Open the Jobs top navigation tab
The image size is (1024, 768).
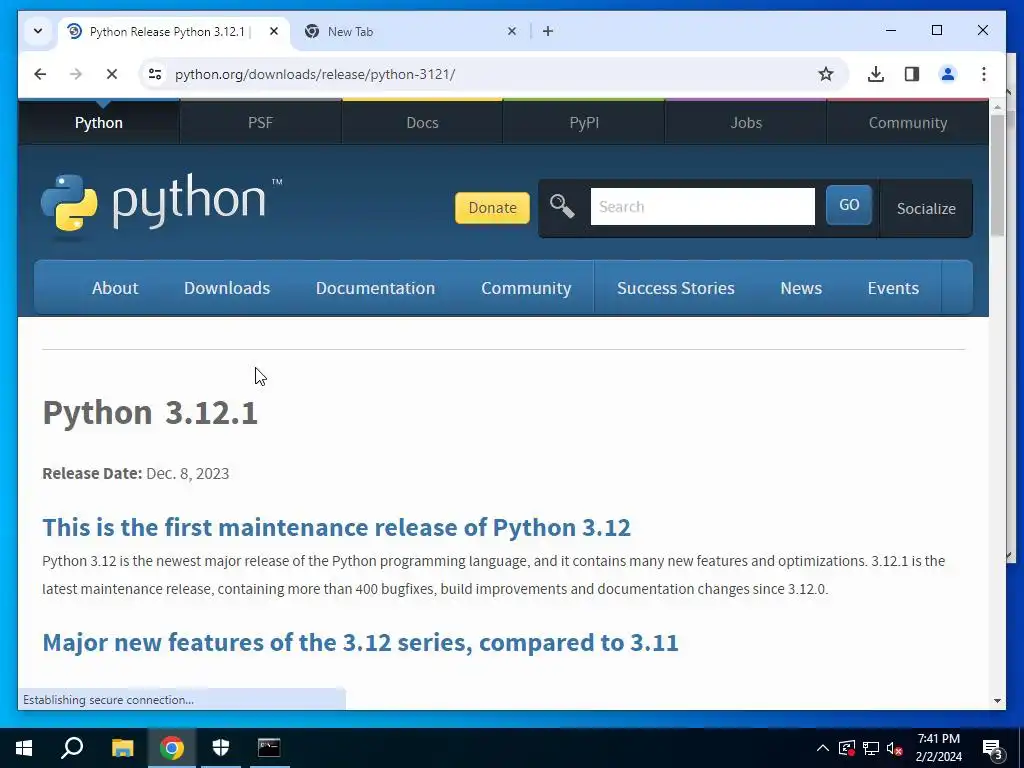746,123
